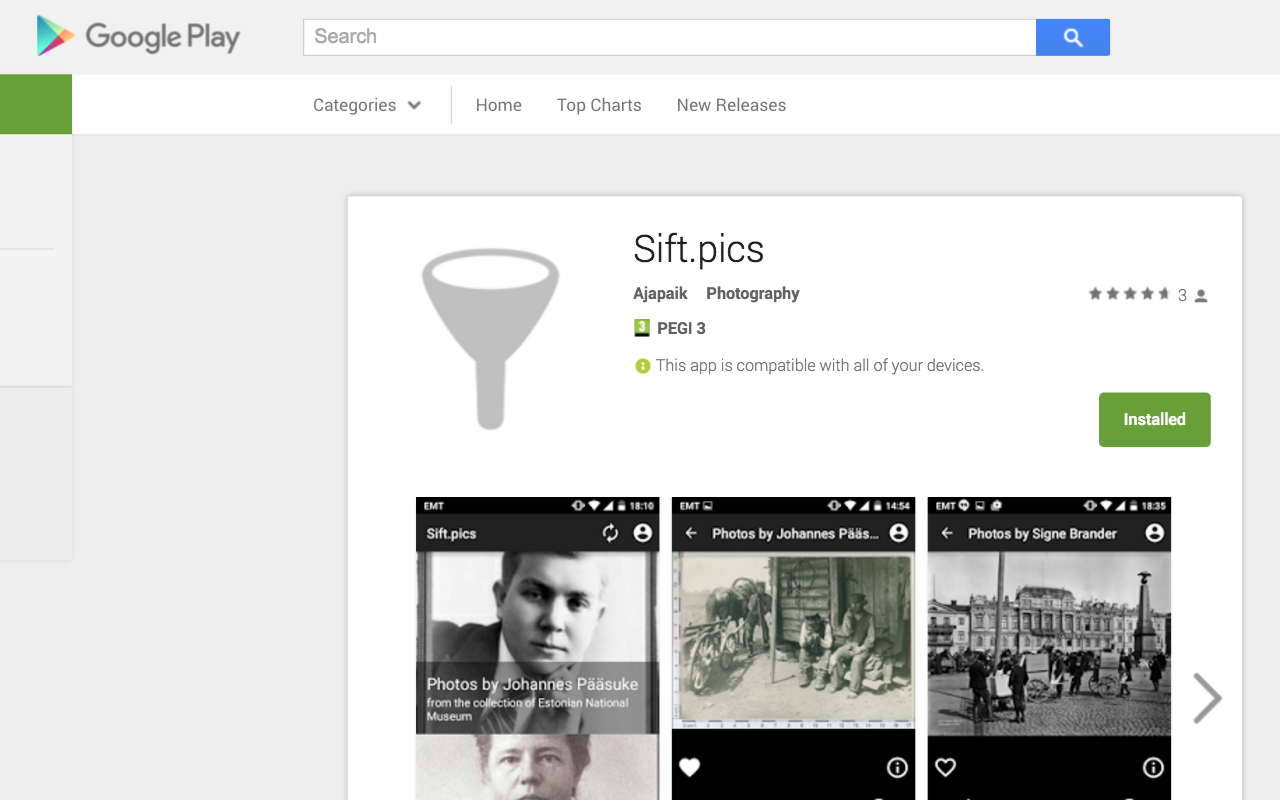Click the Google Play logo
The image size is (1280, 800).
[x=138, y=37]
